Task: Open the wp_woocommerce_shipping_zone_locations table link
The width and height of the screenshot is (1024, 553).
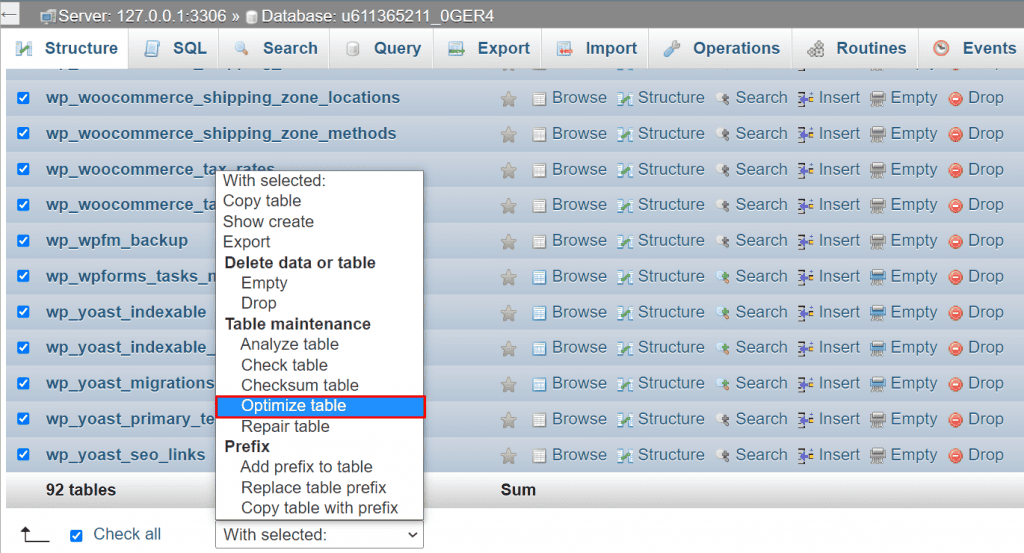Action: coord(223,98)
